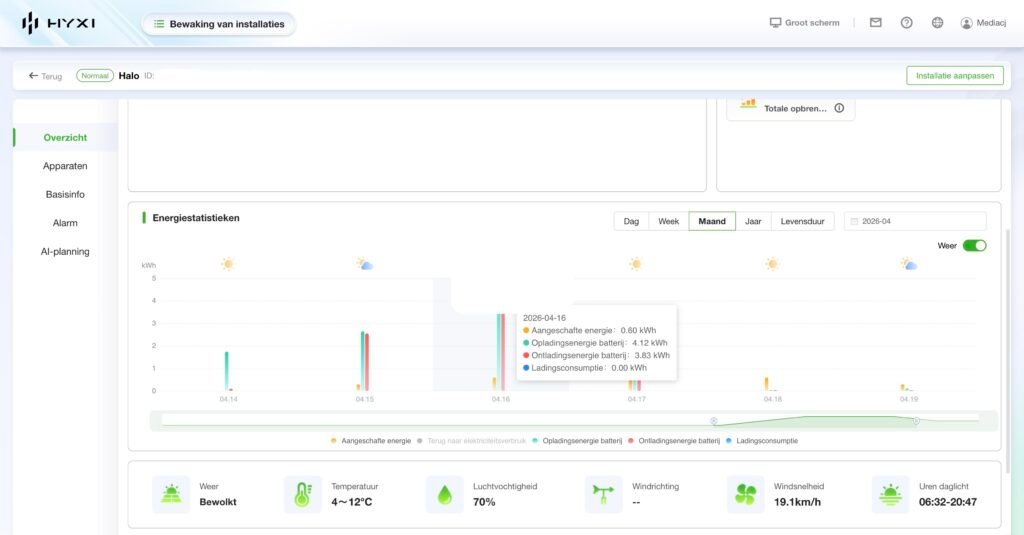Open the language globe icon
1024x535 pixels.
pyautogui.click(x=937, y=23)
